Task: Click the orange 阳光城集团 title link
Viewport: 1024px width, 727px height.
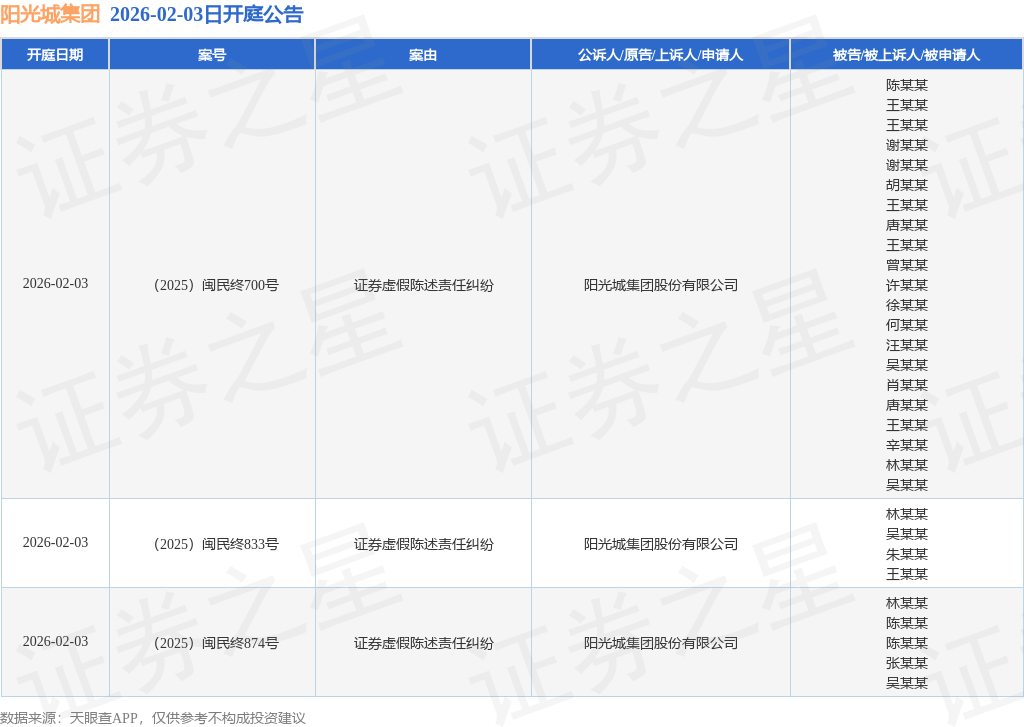Action: point(50,14)
